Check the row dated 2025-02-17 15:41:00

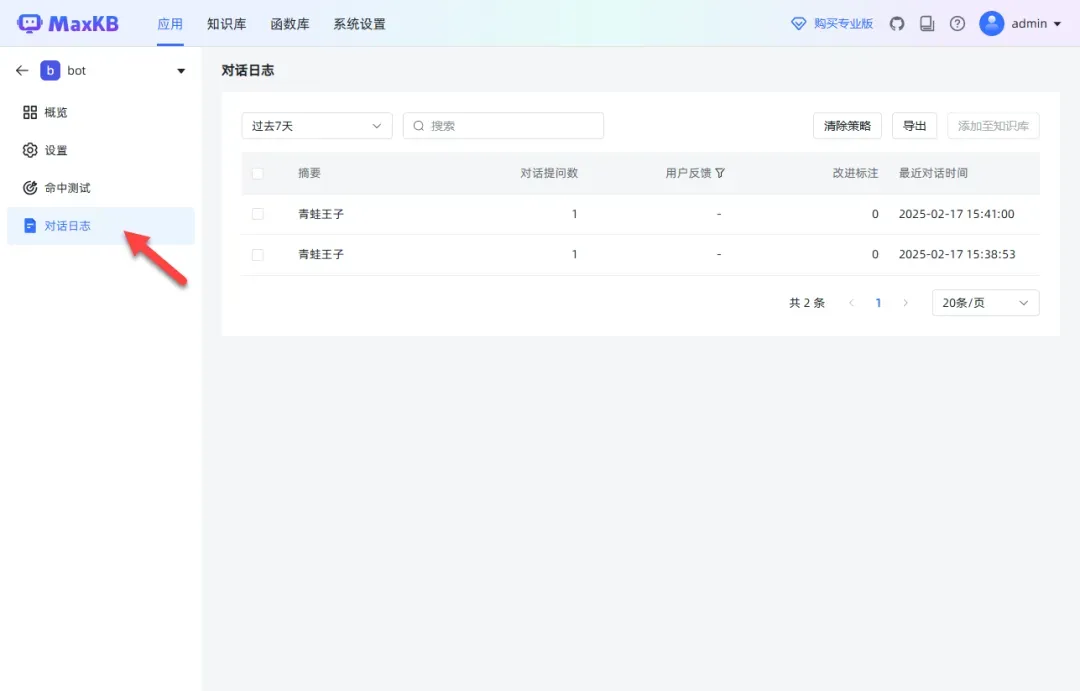(x=258, y=214)
